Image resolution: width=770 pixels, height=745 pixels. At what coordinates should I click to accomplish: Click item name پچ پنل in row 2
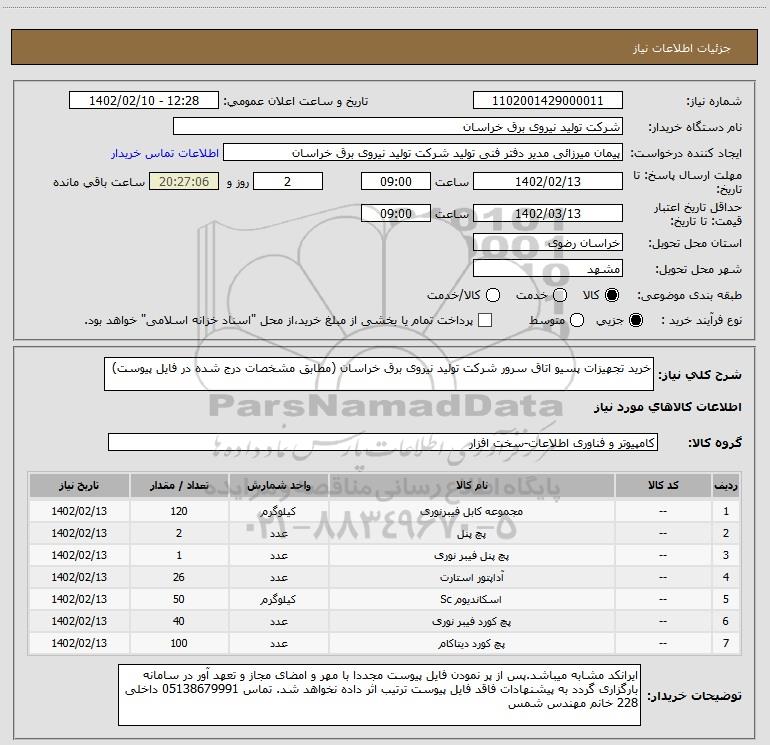click(471, 533)
